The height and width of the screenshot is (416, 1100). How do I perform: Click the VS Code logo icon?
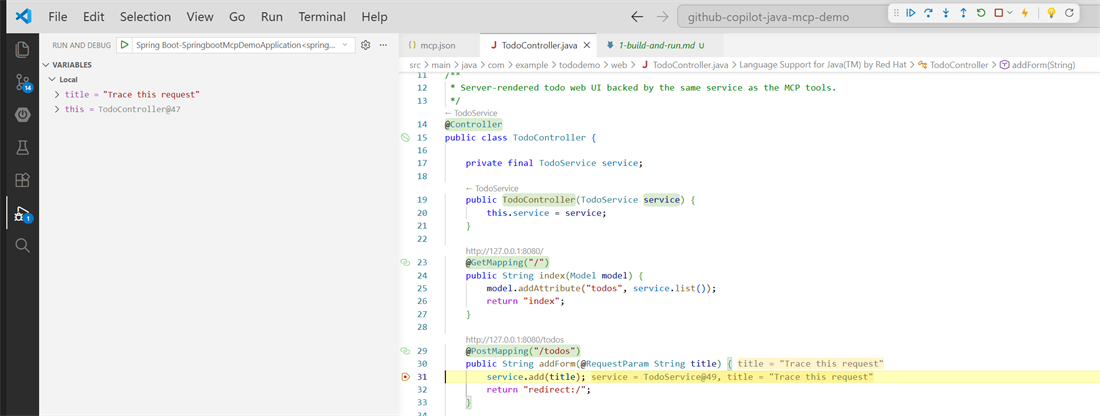click(x=23, y=16)
